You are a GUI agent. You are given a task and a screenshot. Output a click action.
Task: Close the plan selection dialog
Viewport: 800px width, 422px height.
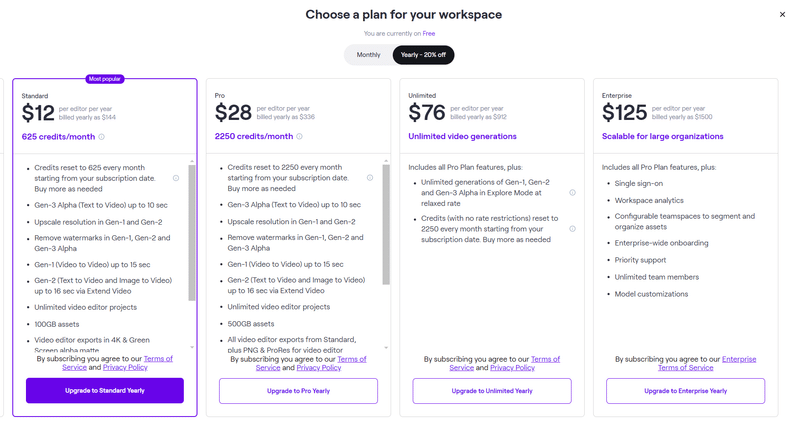[782, 15]
